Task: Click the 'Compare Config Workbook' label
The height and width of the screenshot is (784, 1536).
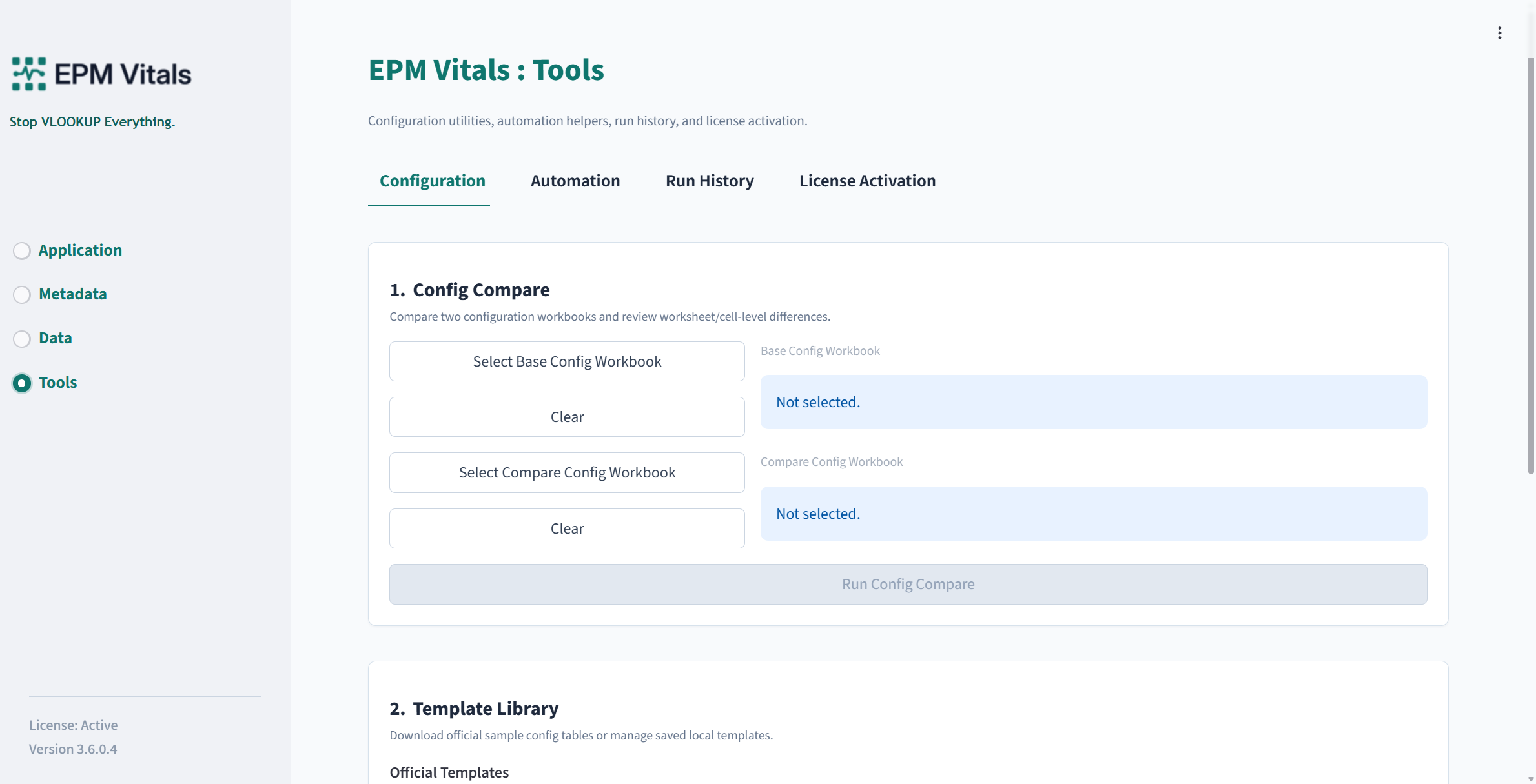Action: [x=832, y=461]
